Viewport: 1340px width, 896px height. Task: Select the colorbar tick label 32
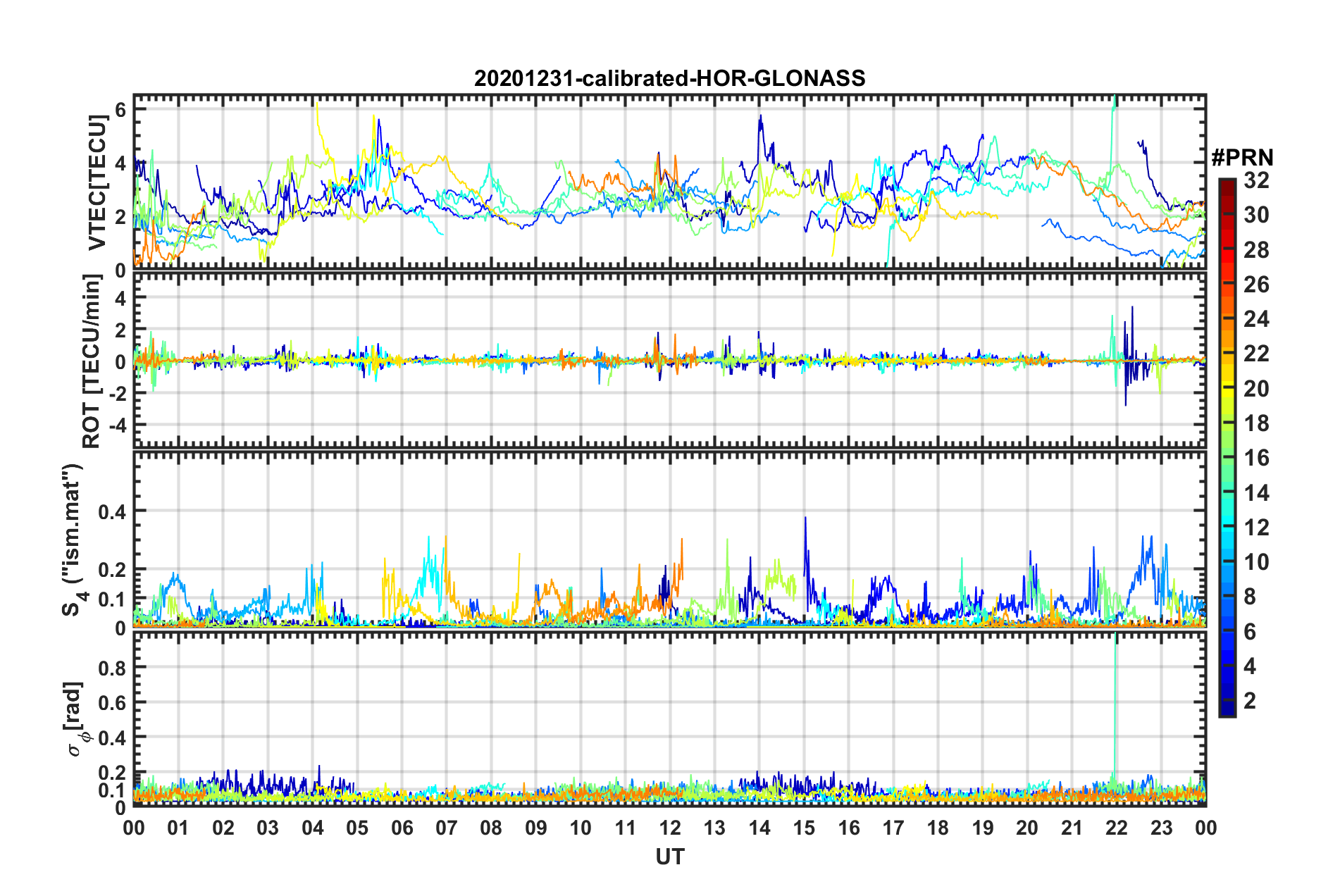1256,180
